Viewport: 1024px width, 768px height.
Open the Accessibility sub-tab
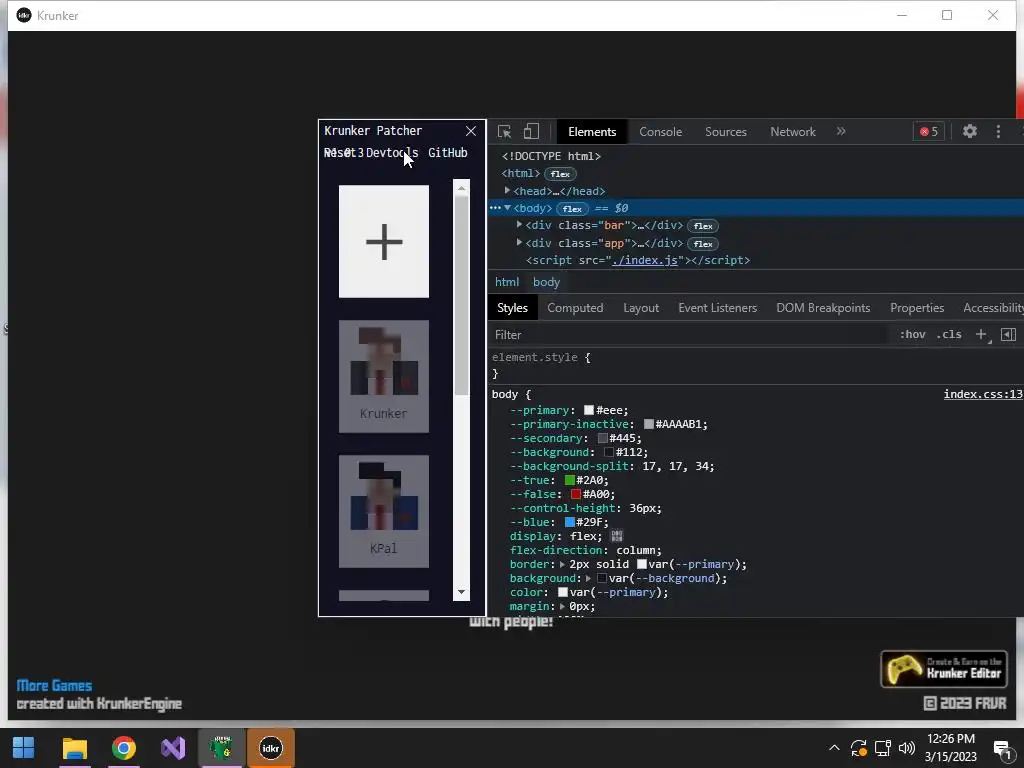[x=993, y=308]
